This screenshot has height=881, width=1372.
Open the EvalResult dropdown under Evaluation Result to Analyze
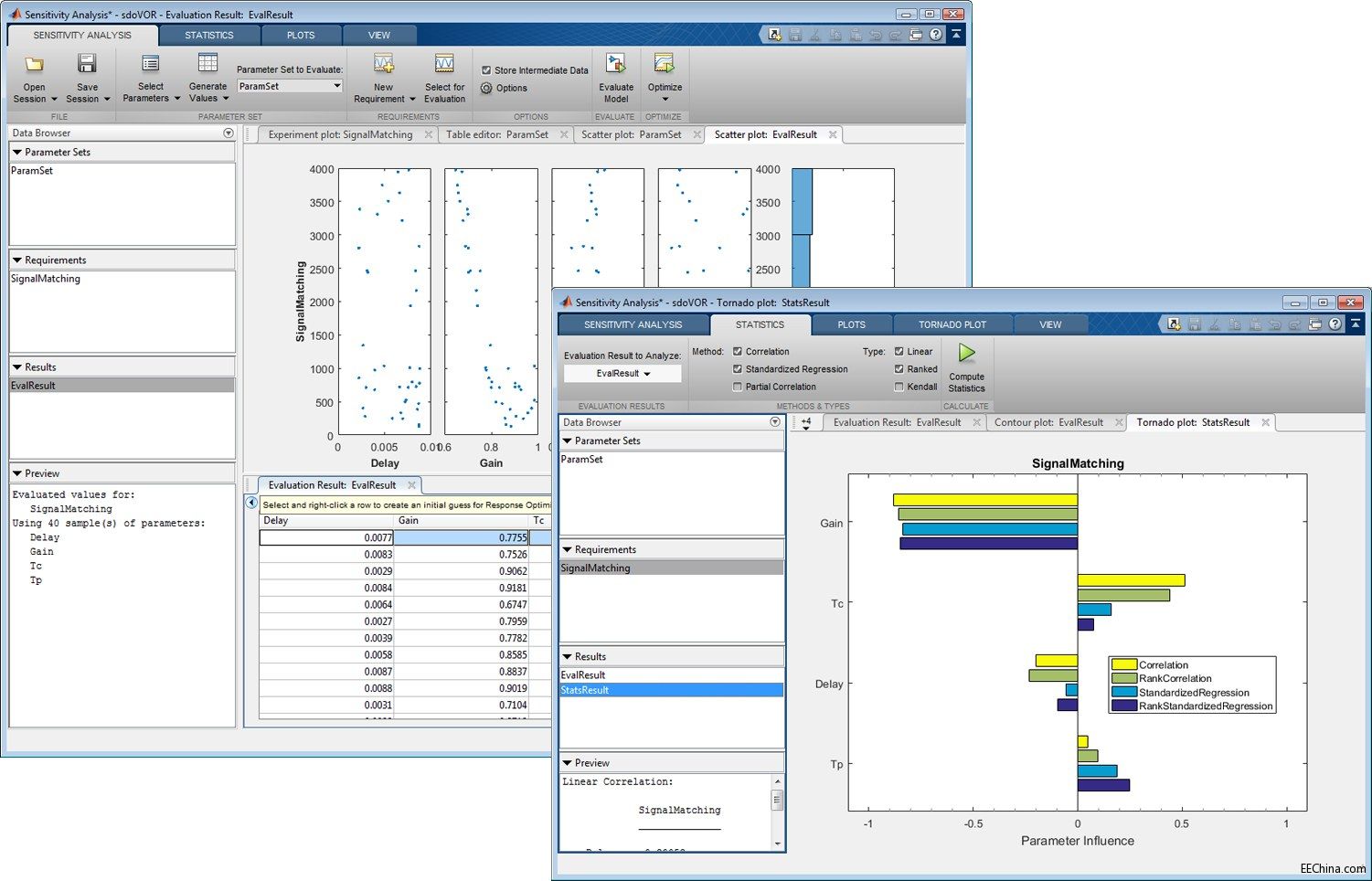(x=622, y=373)
